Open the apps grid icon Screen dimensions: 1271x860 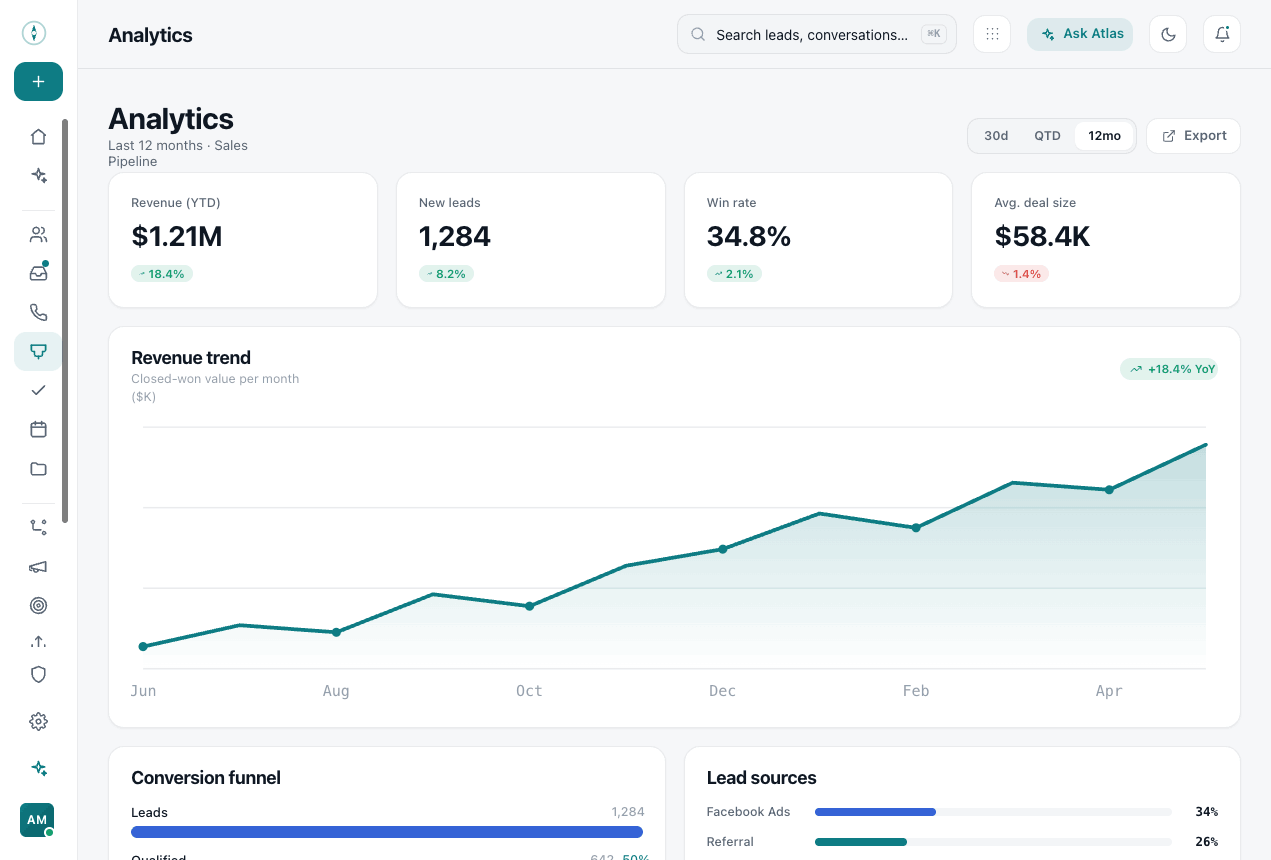tap(992, 34)
